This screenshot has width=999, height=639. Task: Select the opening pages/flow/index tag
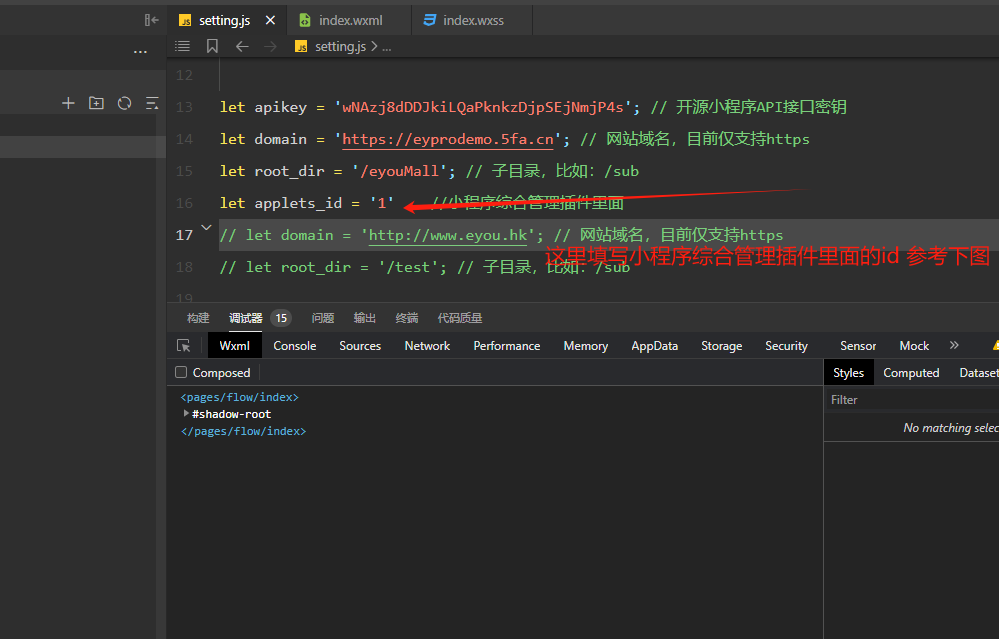pyautogui.click(x=240, y=397)
